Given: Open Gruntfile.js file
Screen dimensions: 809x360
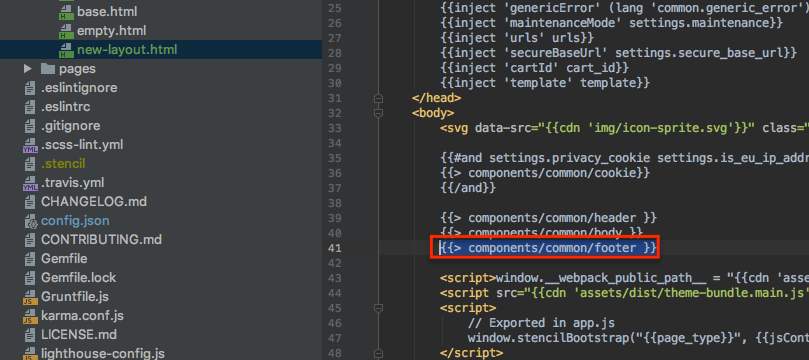Looking at the screenshot, I should pos(75,297).
